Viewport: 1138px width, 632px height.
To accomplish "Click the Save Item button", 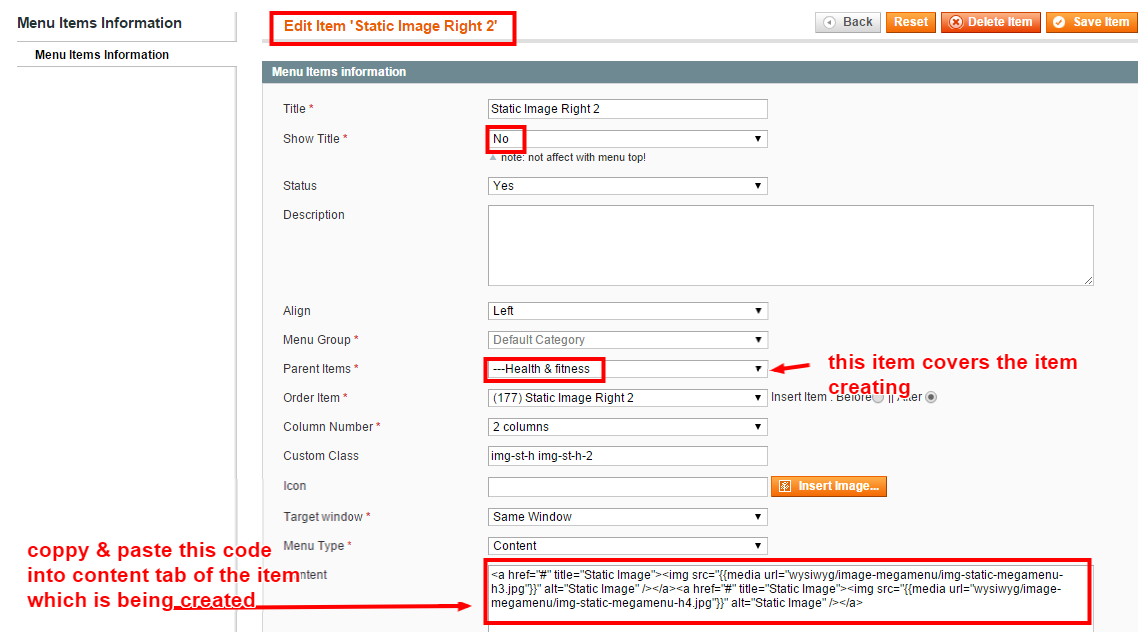I will [x=1092, y=22].
